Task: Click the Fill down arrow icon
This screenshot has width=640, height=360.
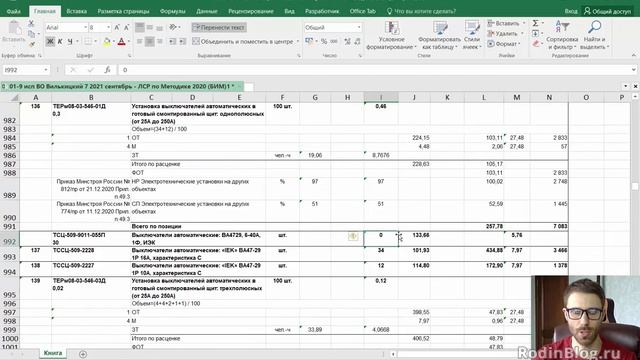Action: tap(536, 33)
